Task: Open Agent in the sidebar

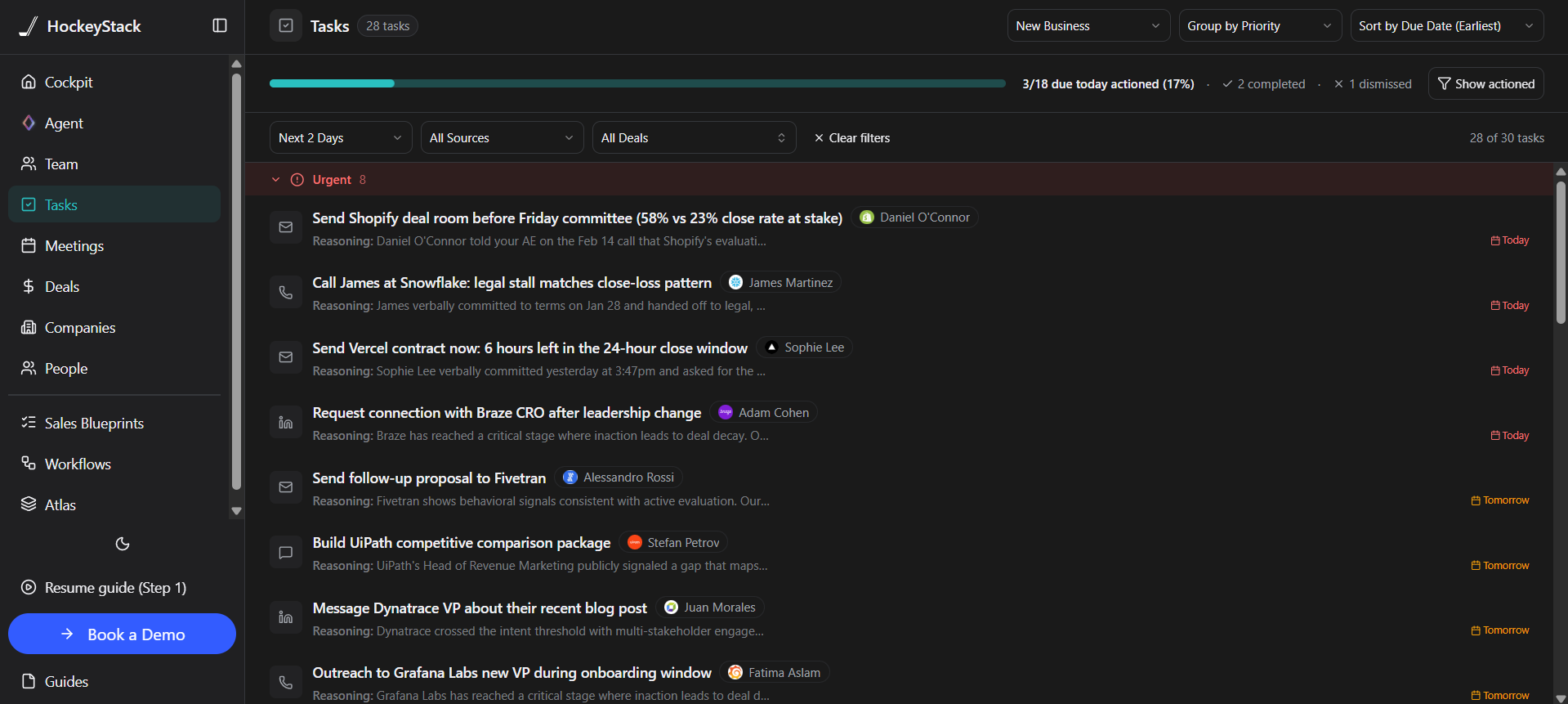Action: click(x=114, y=123)
